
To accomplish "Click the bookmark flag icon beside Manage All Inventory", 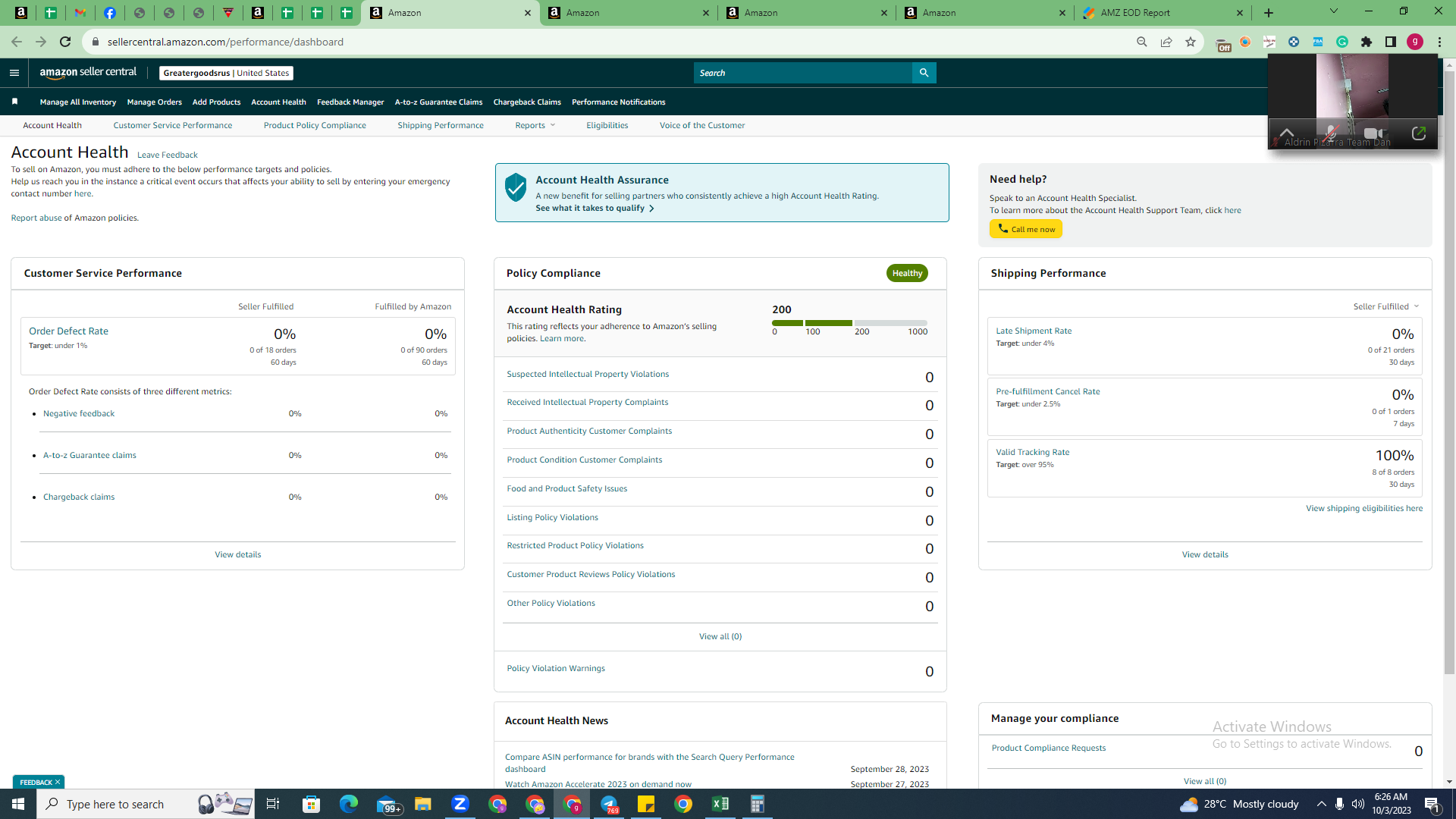I will pyautogui.click(x=14, y=102).
